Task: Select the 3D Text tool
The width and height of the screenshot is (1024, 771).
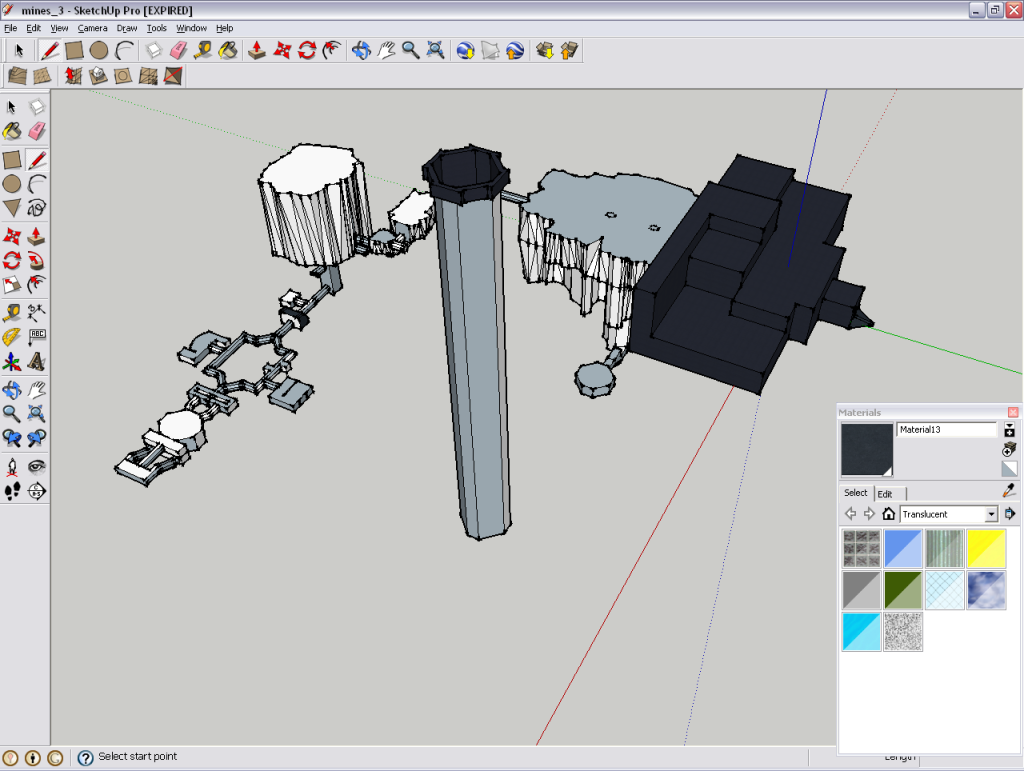Action: click(x=37, y=362)
